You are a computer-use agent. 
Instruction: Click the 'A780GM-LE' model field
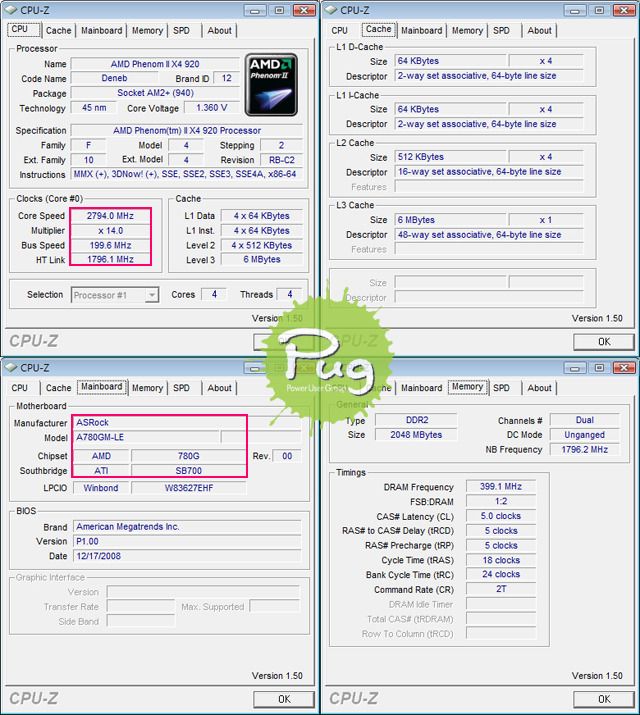(146, 437)
